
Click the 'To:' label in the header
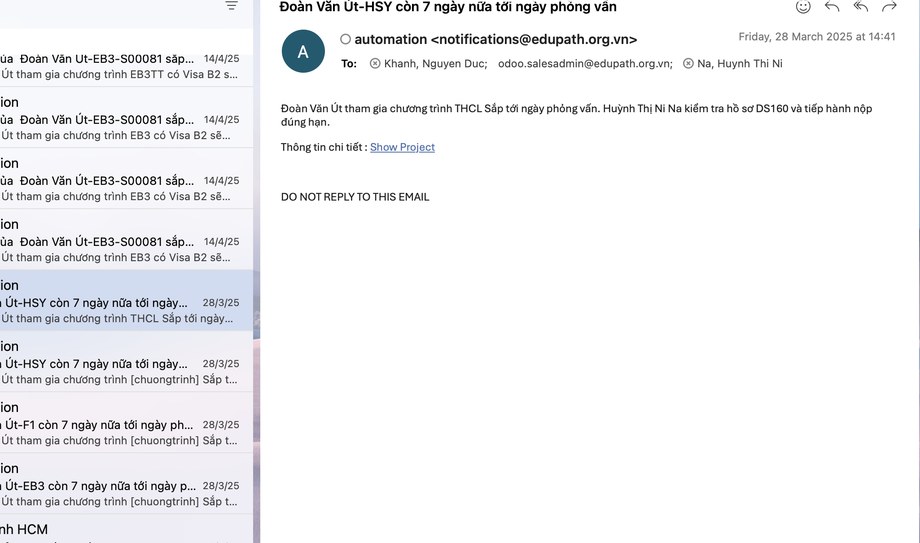click(349, 63)
